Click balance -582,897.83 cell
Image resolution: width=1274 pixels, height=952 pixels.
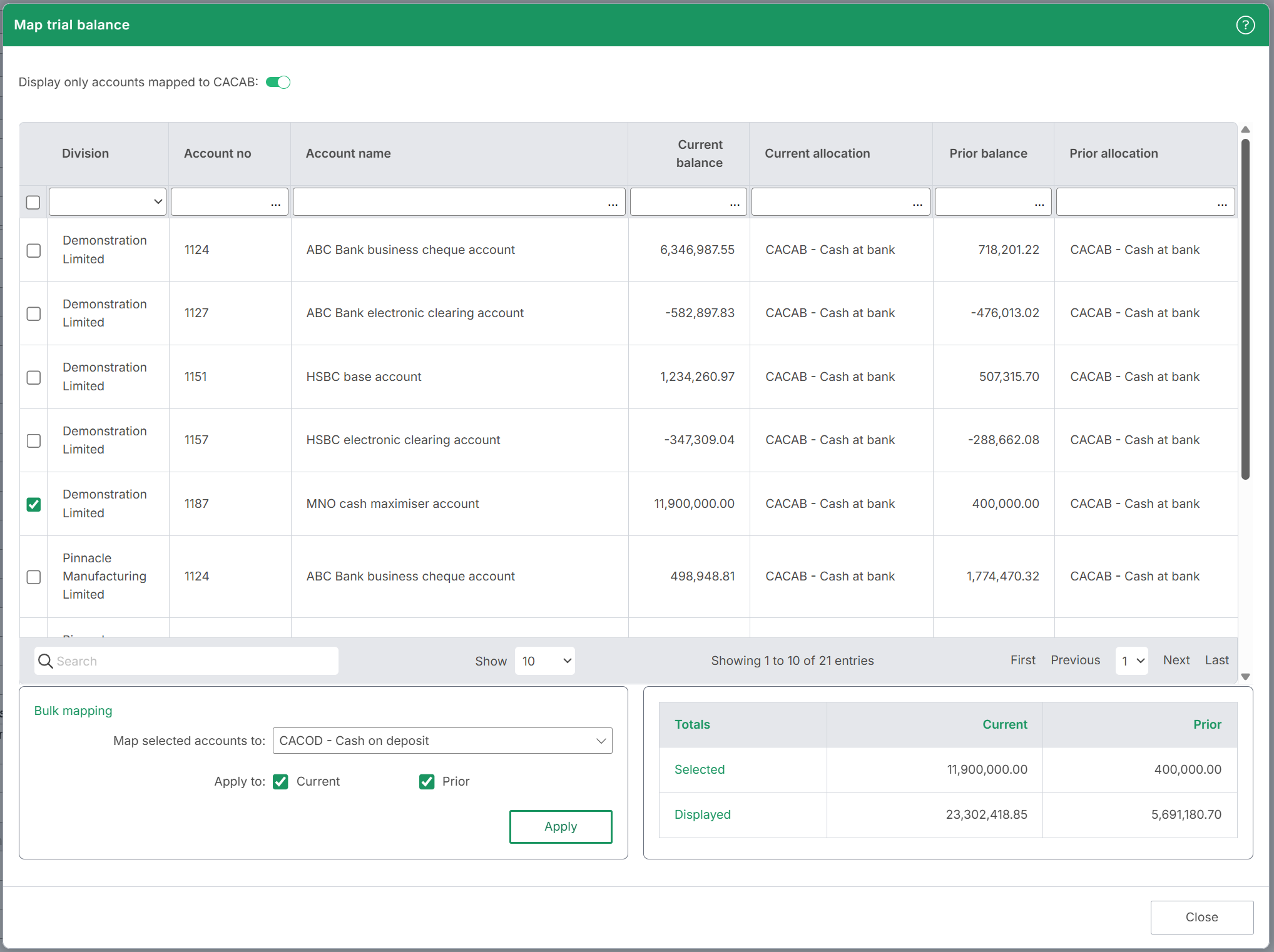700,313
